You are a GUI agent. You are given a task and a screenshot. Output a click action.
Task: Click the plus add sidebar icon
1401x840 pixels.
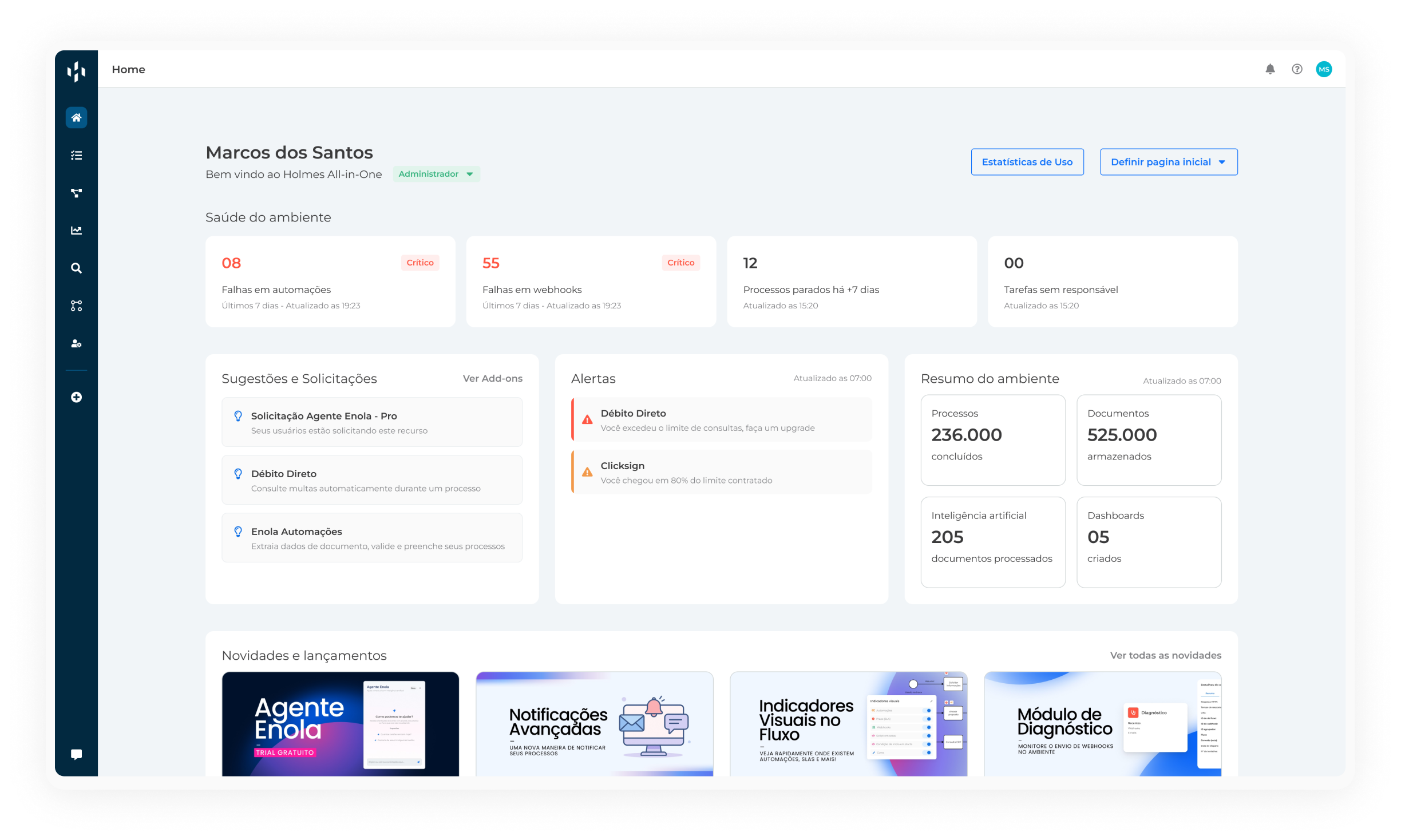point(76,397)
